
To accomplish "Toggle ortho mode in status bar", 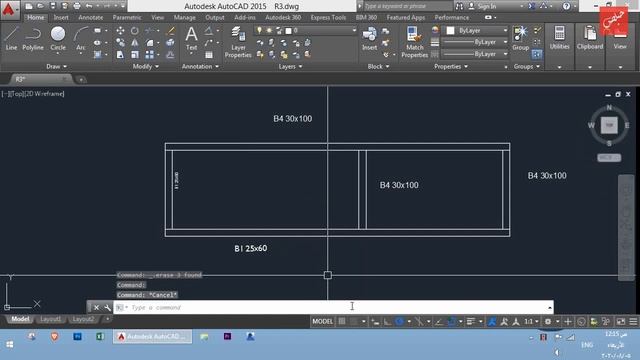I will coord(387,322).
